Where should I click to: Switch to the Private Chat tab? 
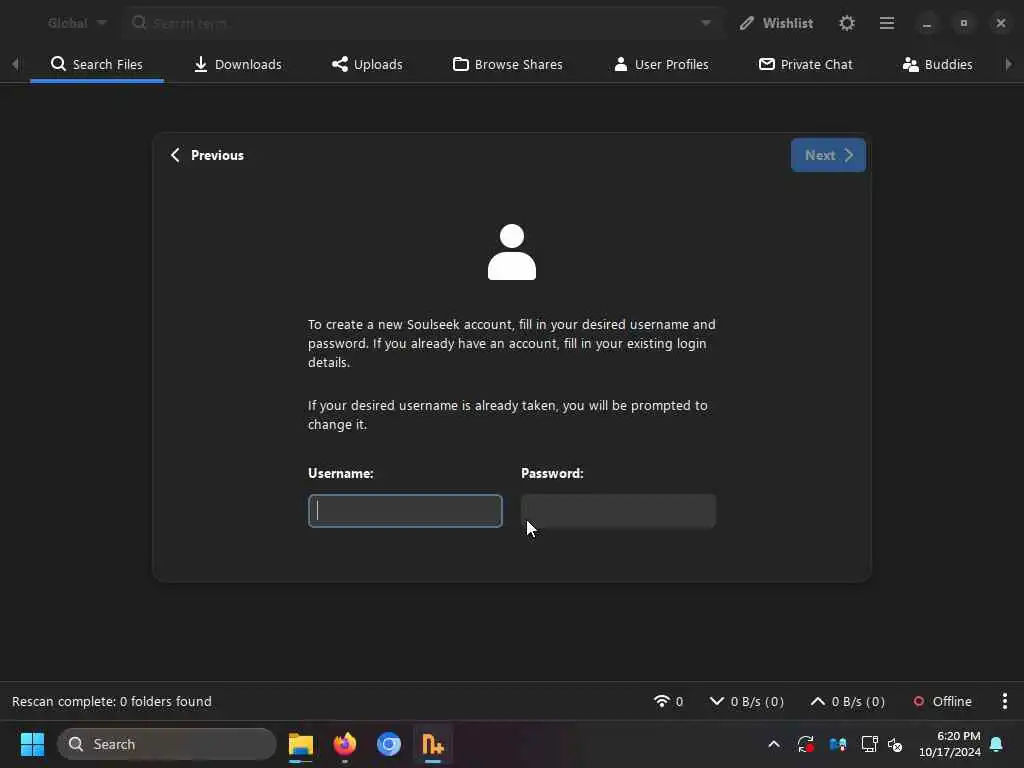click(805, 64)
